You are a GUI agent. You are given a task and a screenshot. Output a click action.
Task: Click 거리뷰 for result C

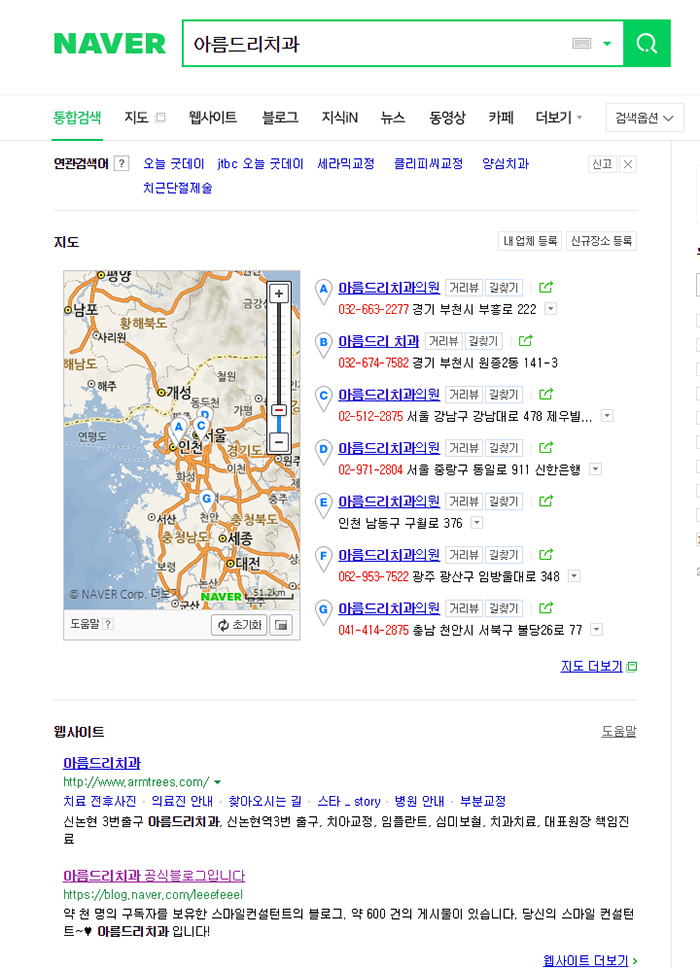coord(464,394)
